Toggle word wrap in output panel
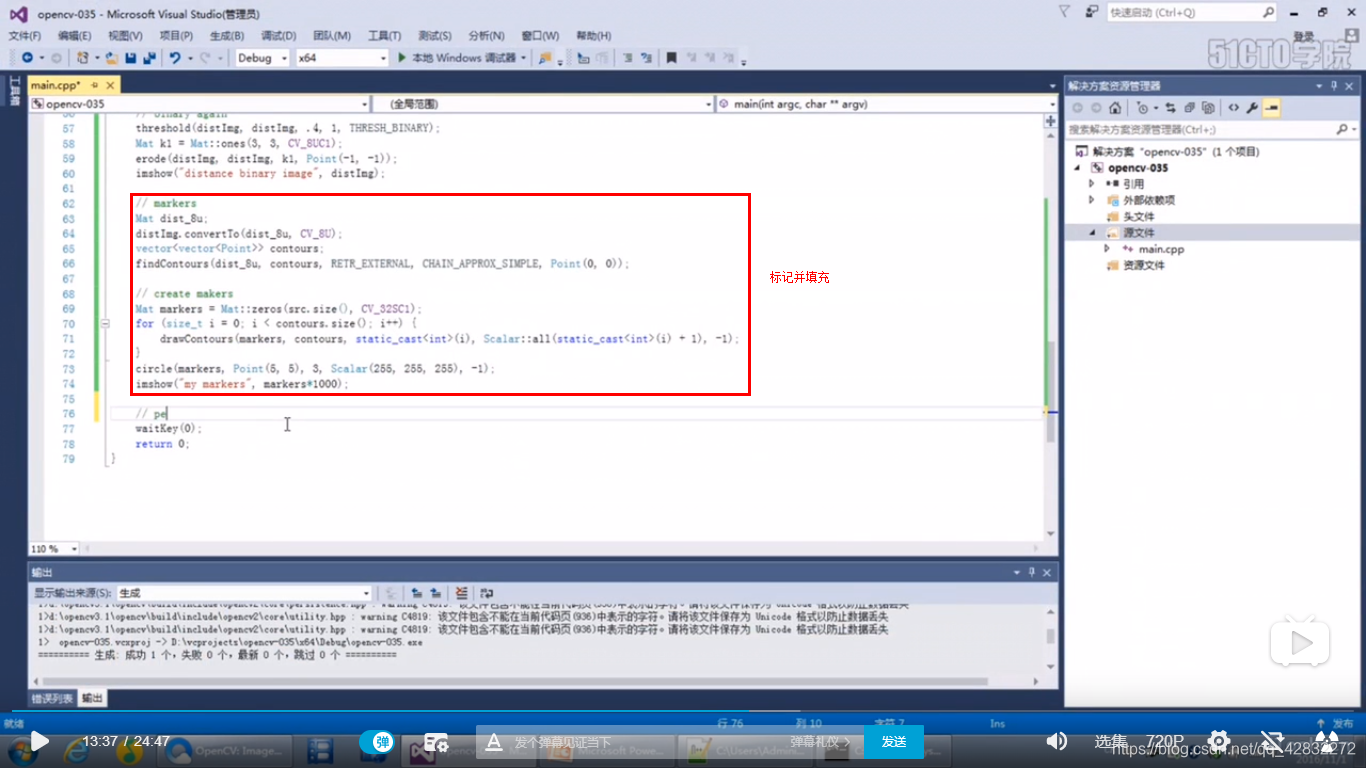The height and width of the screenshot is (768, 1366). 486,593
